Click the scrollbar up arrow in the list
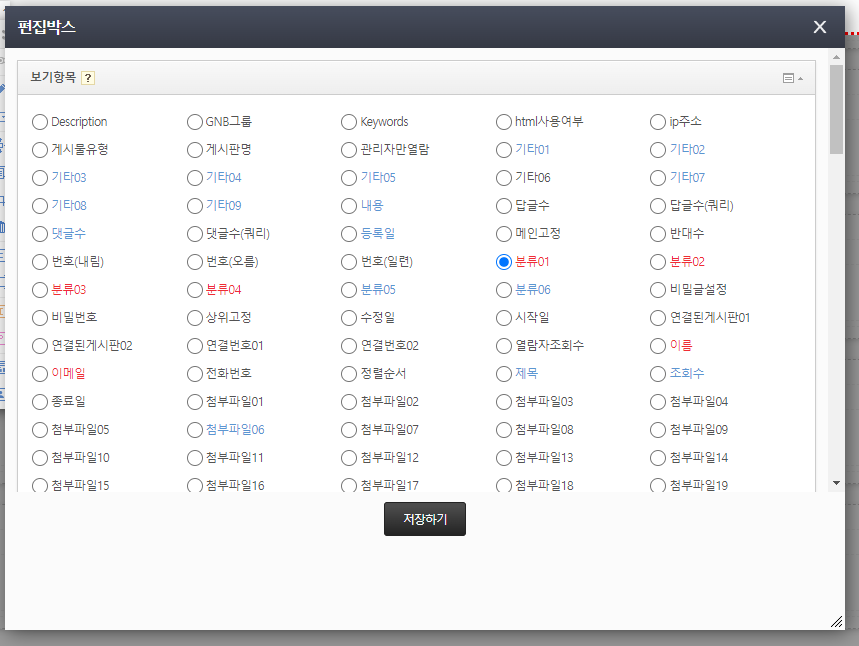 [x=836, y=56]
